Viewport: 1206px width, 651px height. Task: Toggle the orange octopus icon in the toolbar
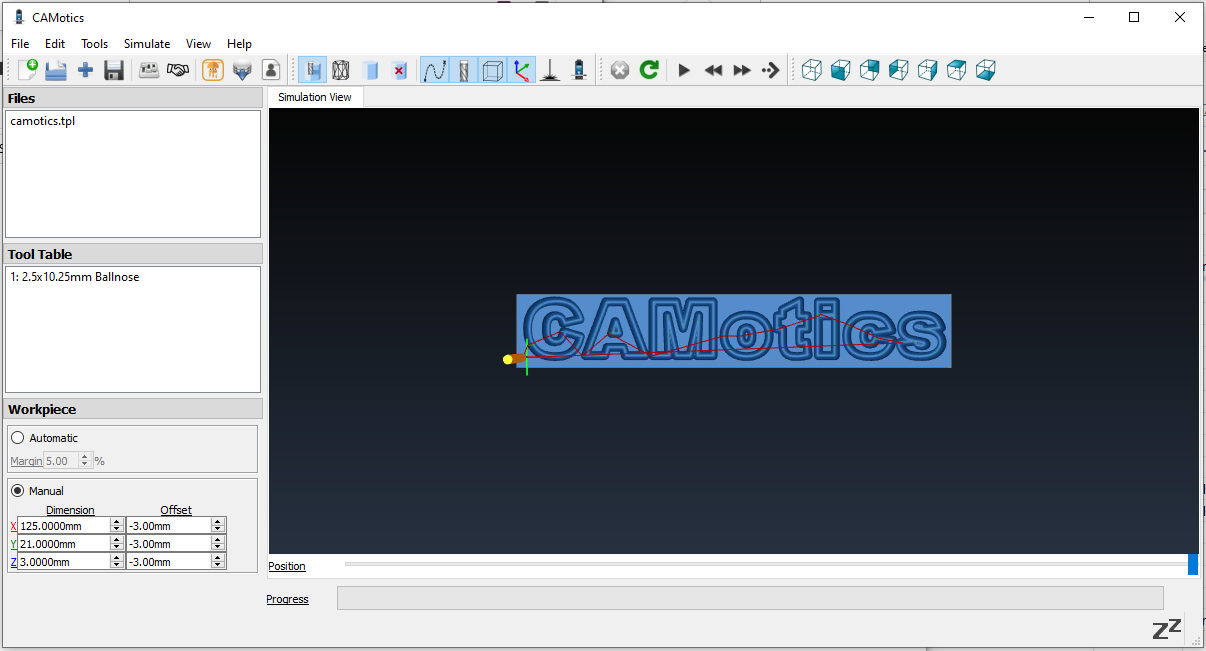(x=213, y=70)
